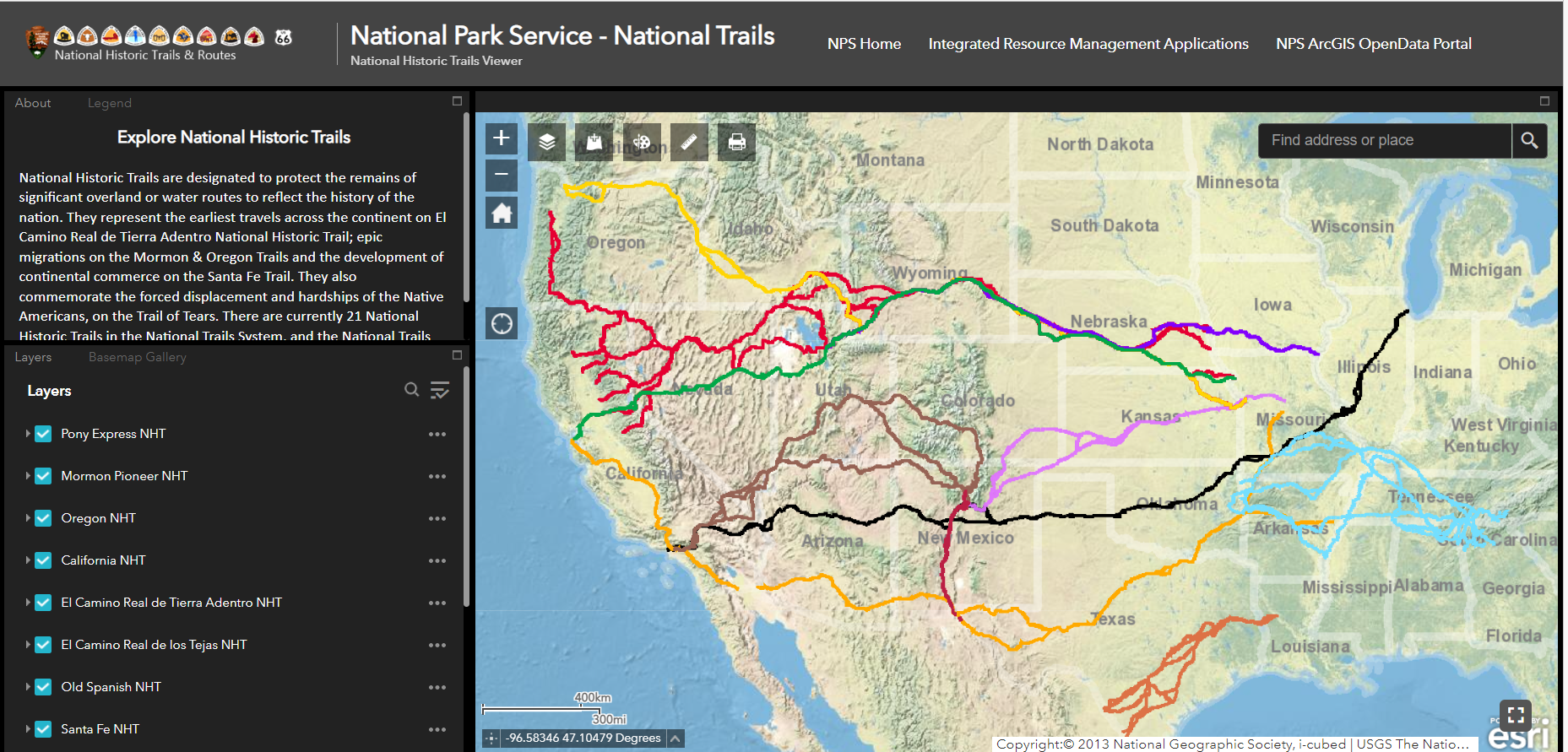This screenshot has width=1568, height=752.
Task: Disable the Santa Fe NHT layer
Action: (x=44, y=729)
